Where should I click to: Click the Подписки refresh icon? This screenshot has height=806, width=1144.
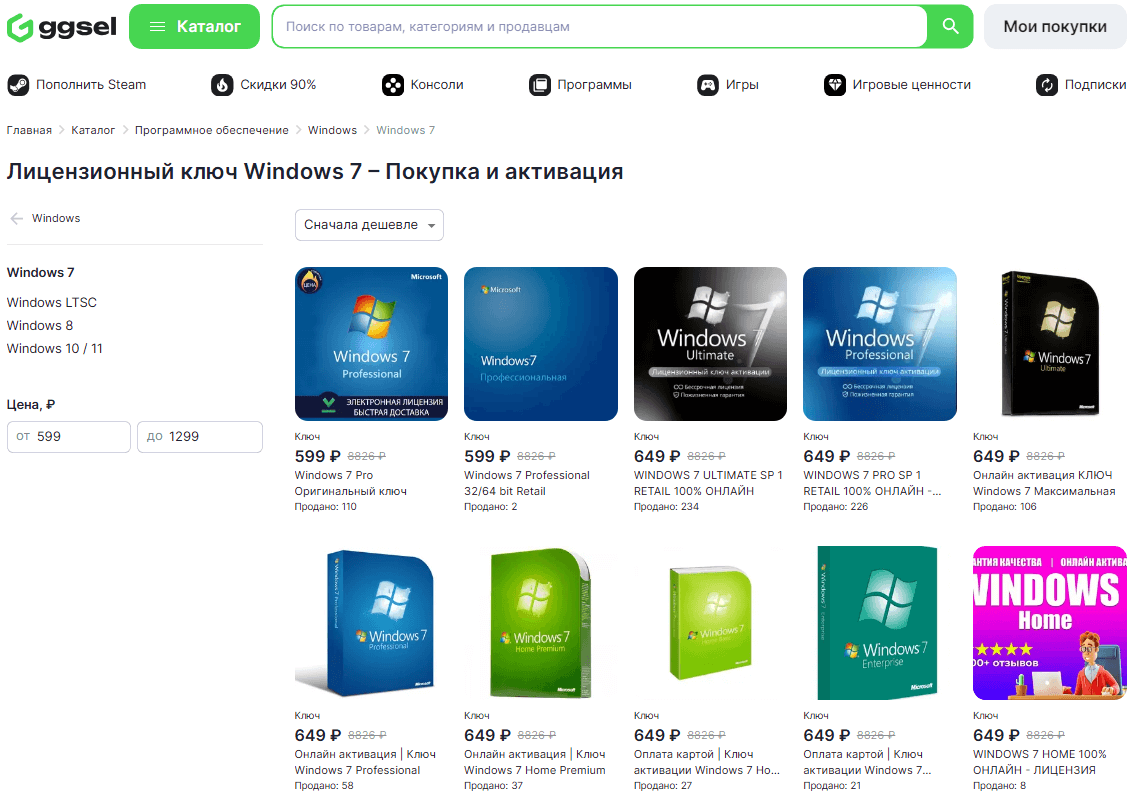click(x=1047, y=85)
